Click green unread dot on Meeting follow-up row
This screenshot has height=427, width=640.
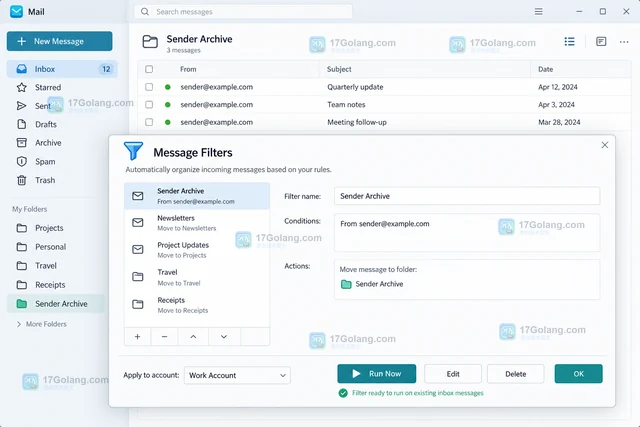coord(167,122)
